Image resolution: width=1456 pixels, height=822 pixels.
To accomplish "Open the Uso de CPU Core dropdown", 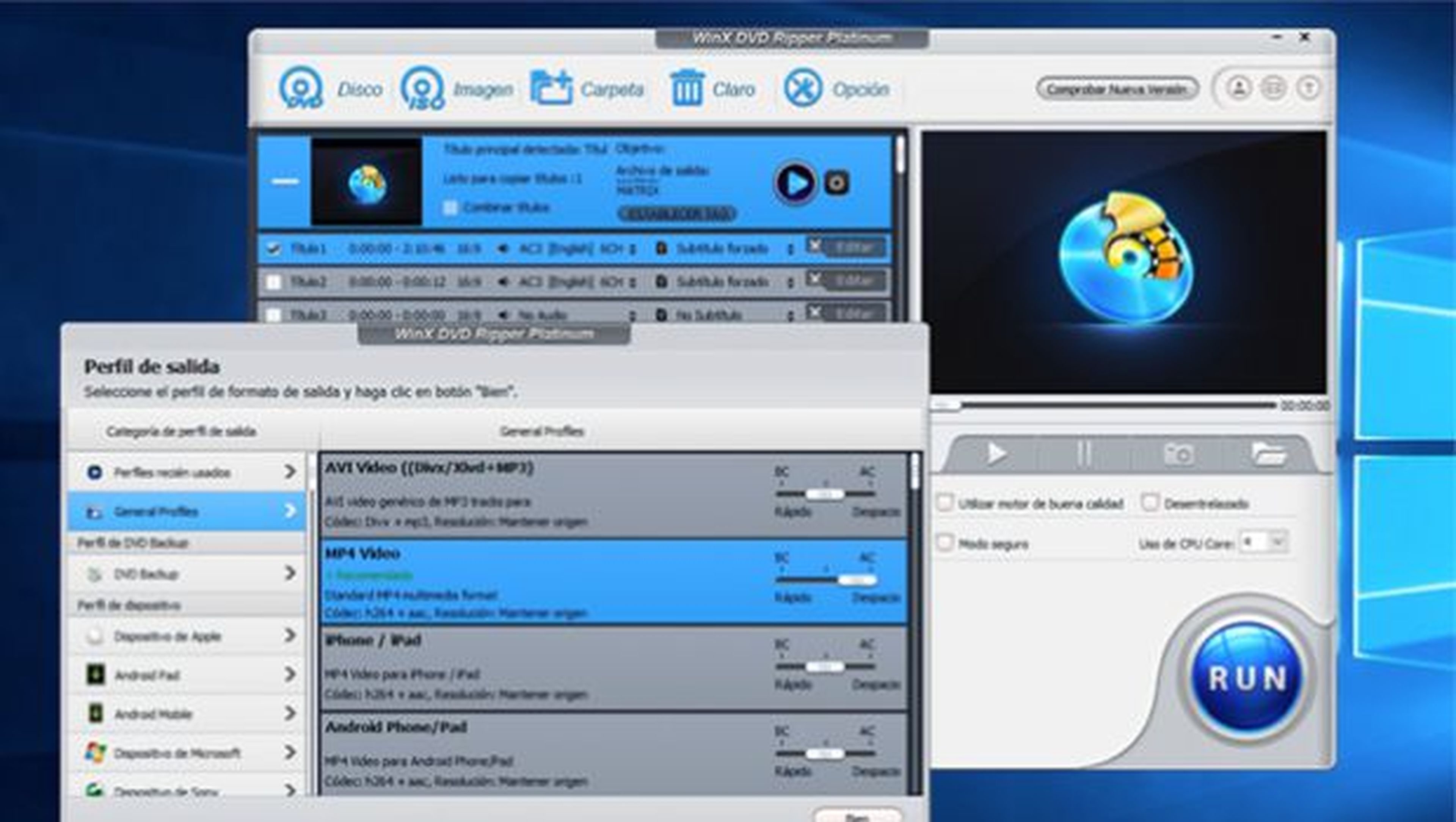I will point(1263,542).
